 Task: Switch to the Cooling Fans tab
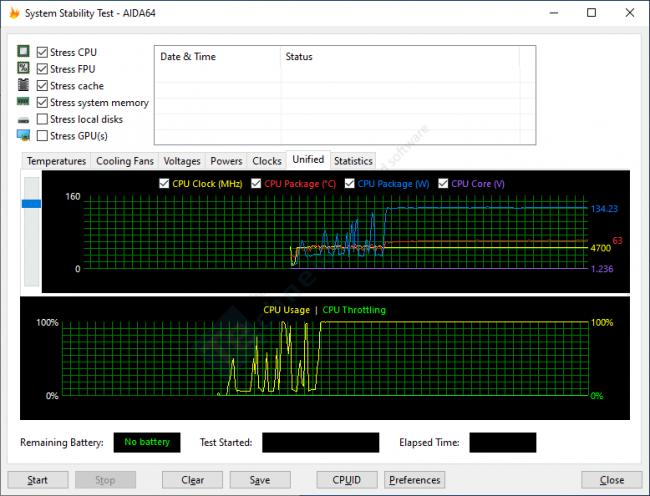pyautogui.click(x=125, y=161)
